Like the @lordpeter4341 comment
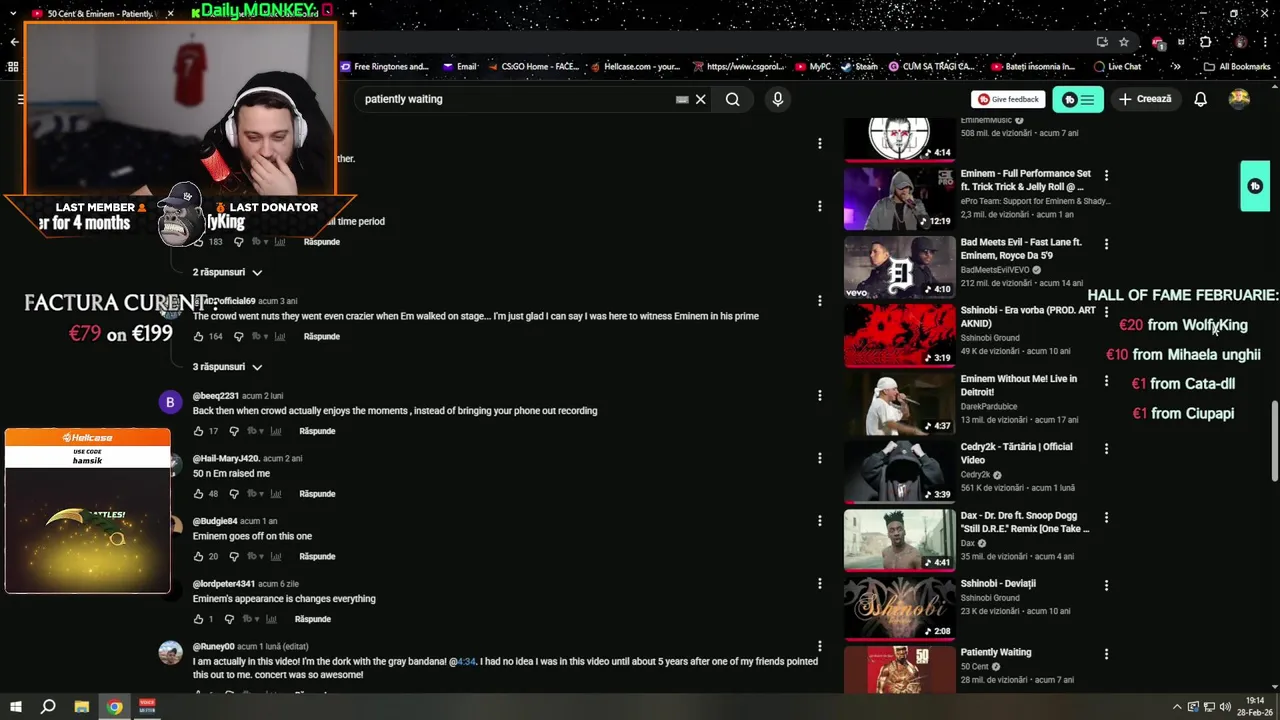1280x720 pixels. pyautogui.click(x=198, y=619)
